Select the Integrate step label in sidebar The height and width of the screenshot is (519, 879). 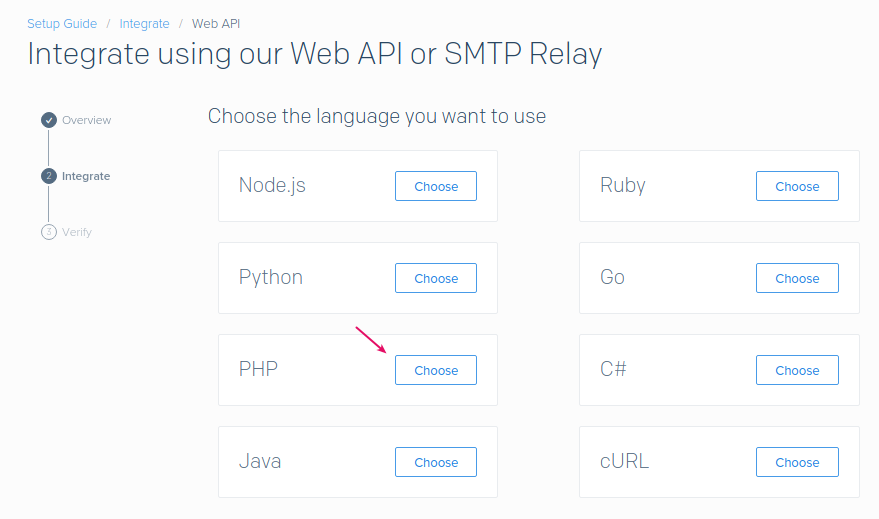click(86, 176)
